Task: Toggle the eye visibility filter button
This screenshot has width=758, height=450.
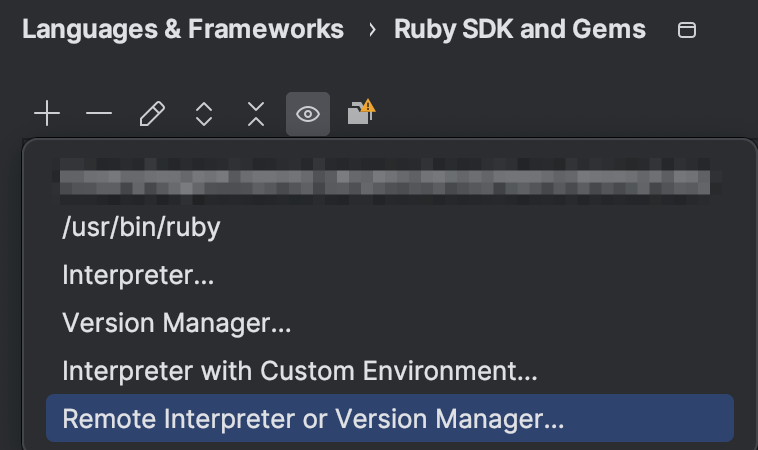Action: point(308,114)
